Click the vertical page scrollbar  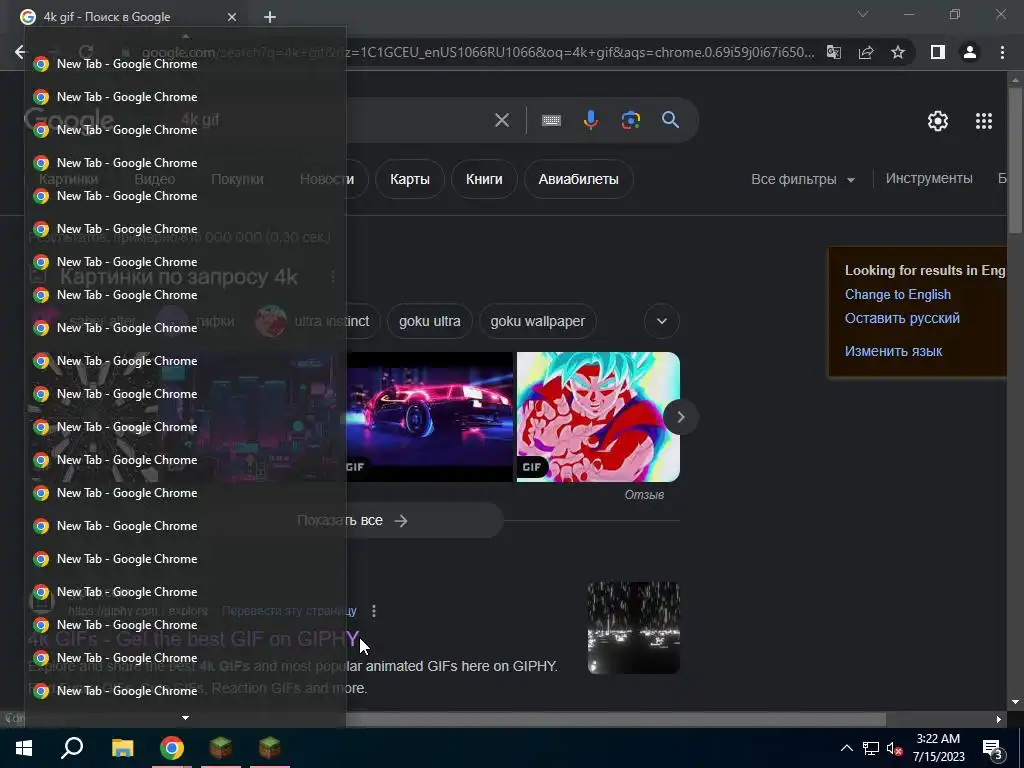coord(1015,160)
